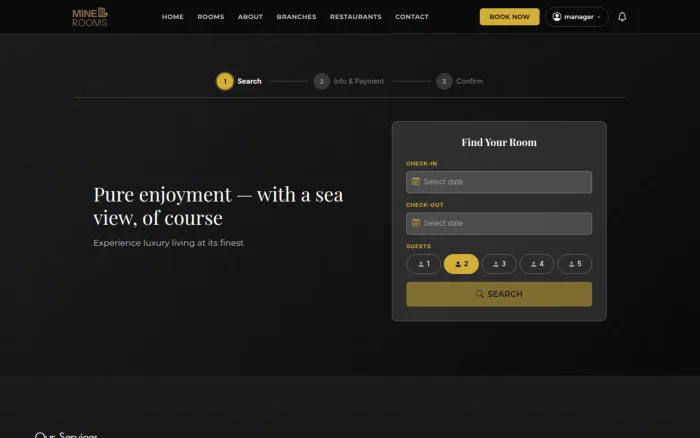The image size is (700, 438).
Task: Select 4 guests option
Action: pyautogui.click(x=537, y=264)
